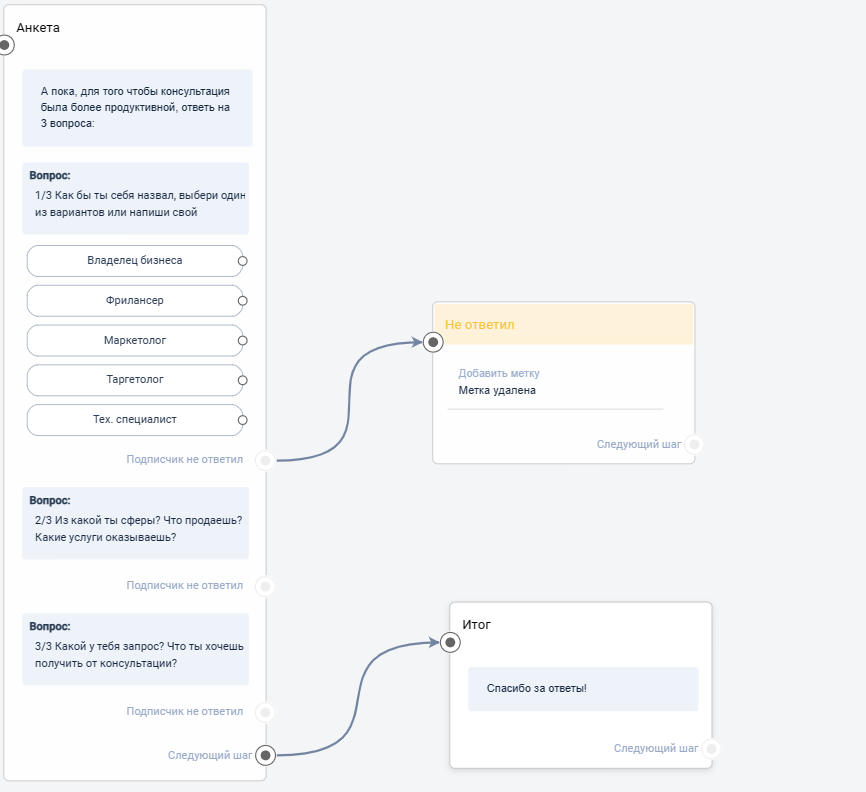
Task: Select the Тех. специалист answer option
Action: tap(134, 420)
